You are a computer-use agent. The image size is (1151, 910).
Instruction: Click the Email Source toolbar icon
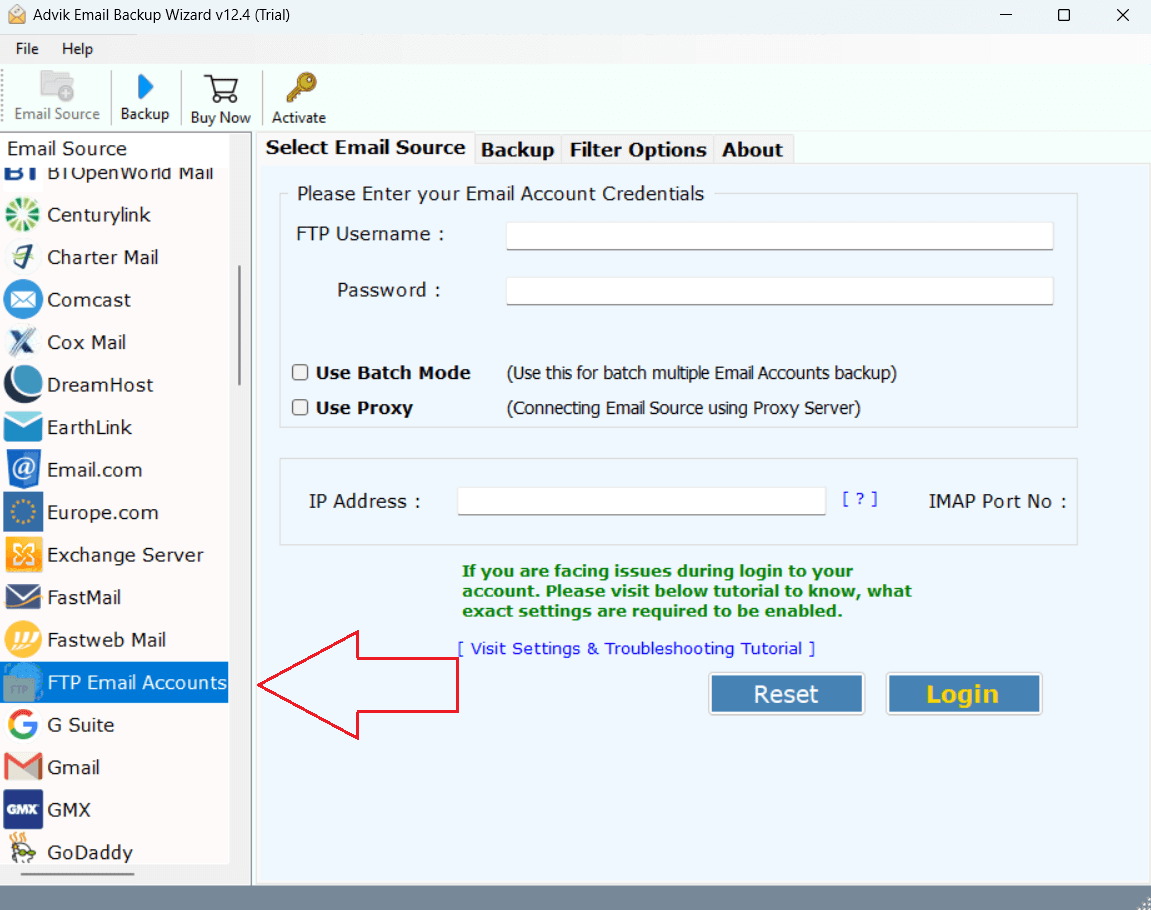click(x=57, y=86)
